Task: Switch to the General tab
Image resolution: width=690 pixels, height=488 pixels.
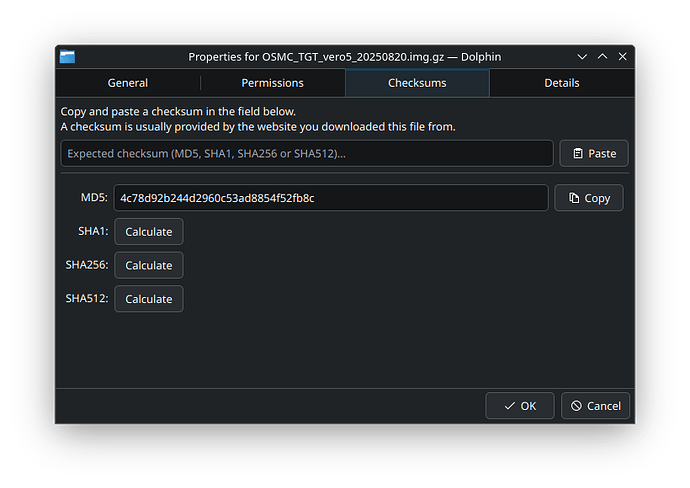Action: click(x=127, y=83)
